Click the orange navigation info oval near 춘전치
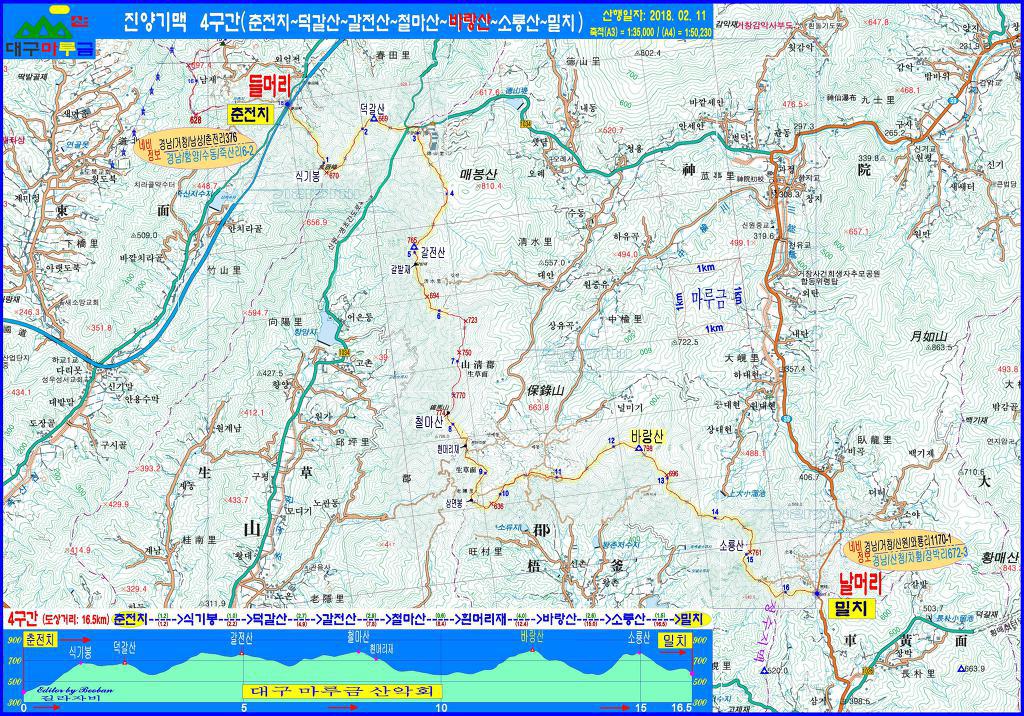Image resolution: width=1024 pixels, height=716 pixels. point(195,147)
